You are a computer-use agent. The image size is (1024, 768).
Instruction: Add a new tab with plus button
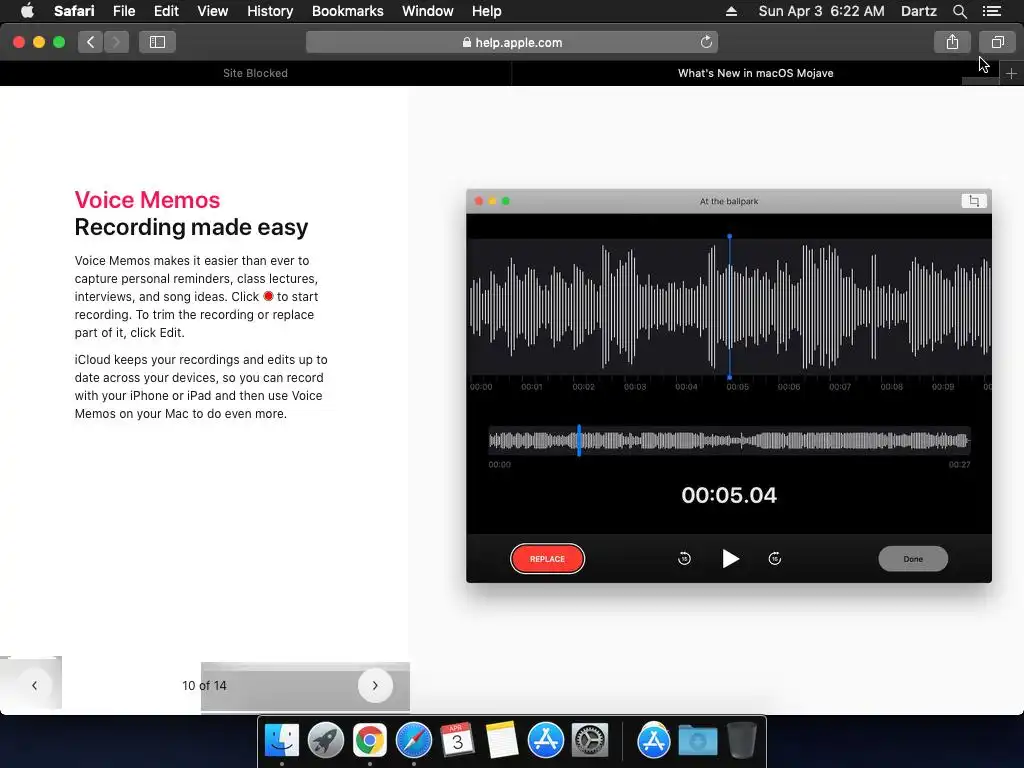pyautogui.click(x=1011, y=74)
